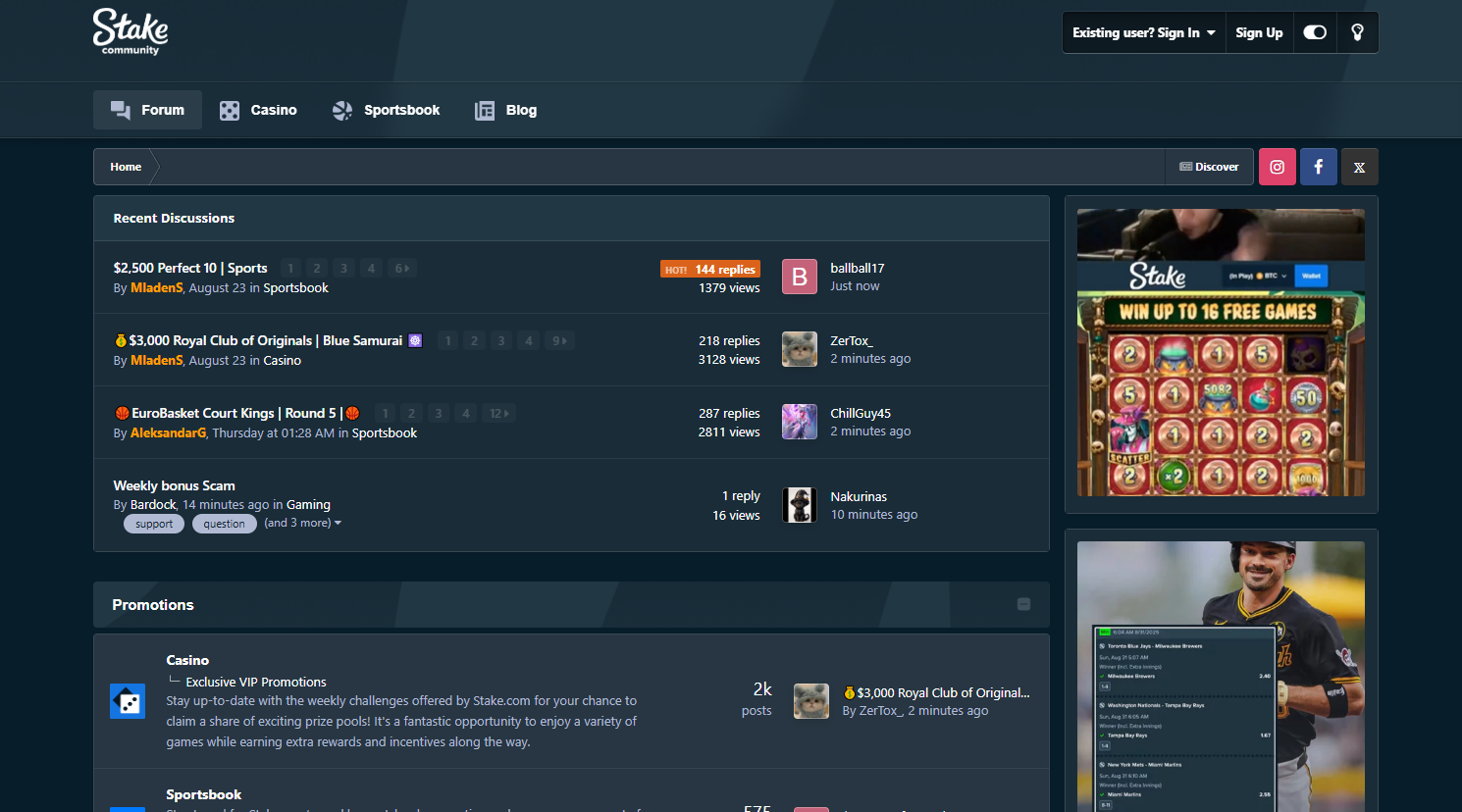Viewport: 1462px width, 812px height.
Task: Click the lightbulb icon in header
Action: (x=1357, y=32)
